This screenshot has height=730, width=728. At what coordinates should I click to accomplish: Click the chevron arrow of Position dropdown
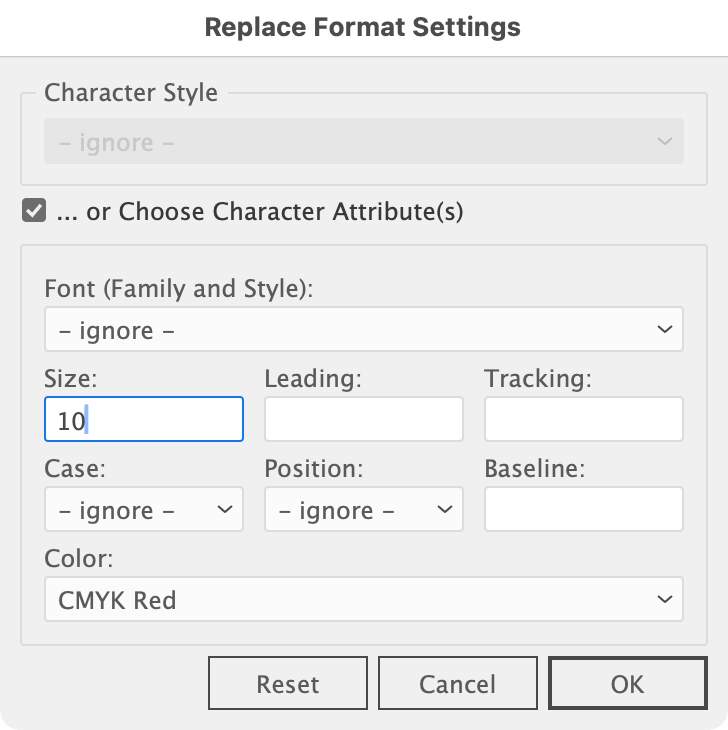point(444,510)
